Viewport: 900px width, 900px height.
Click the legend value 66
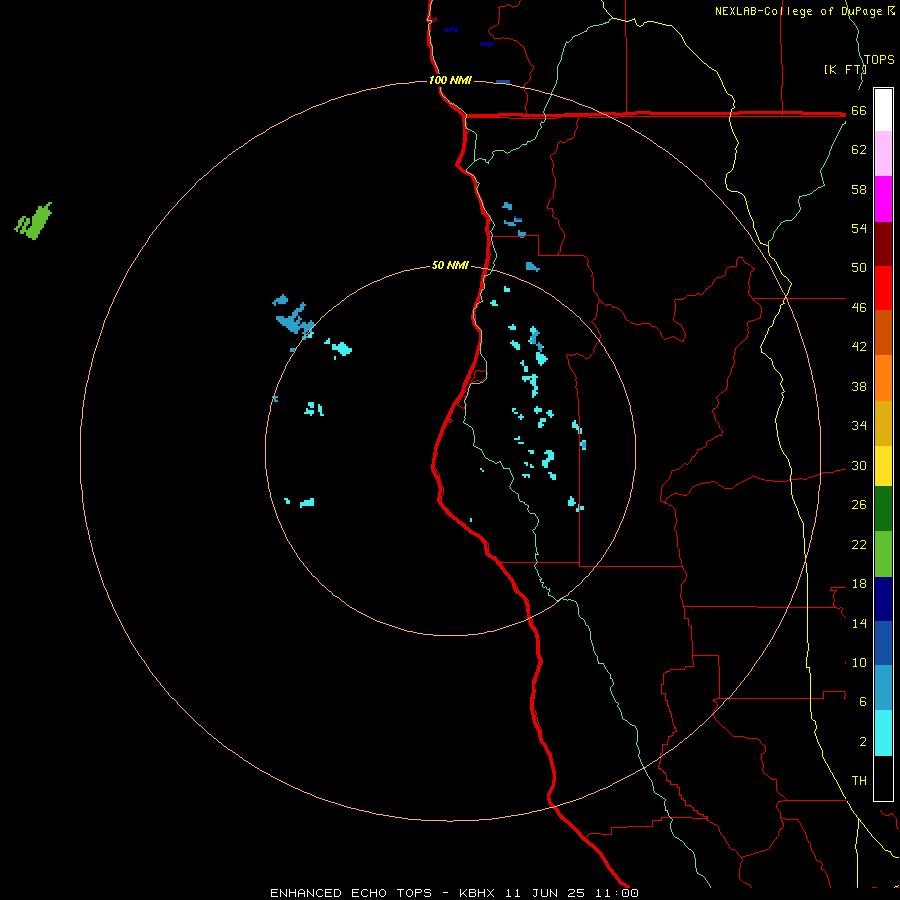859,110
